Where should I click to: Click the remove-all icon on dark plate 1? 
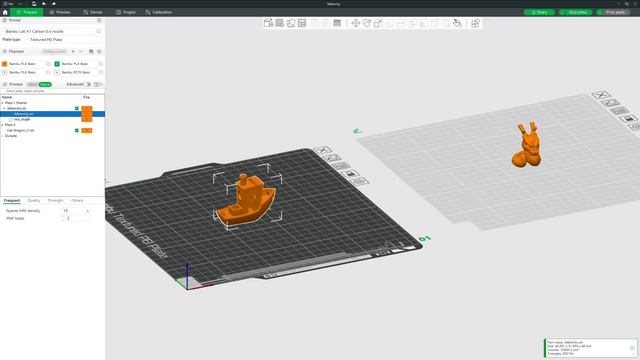tap(322, 150)
